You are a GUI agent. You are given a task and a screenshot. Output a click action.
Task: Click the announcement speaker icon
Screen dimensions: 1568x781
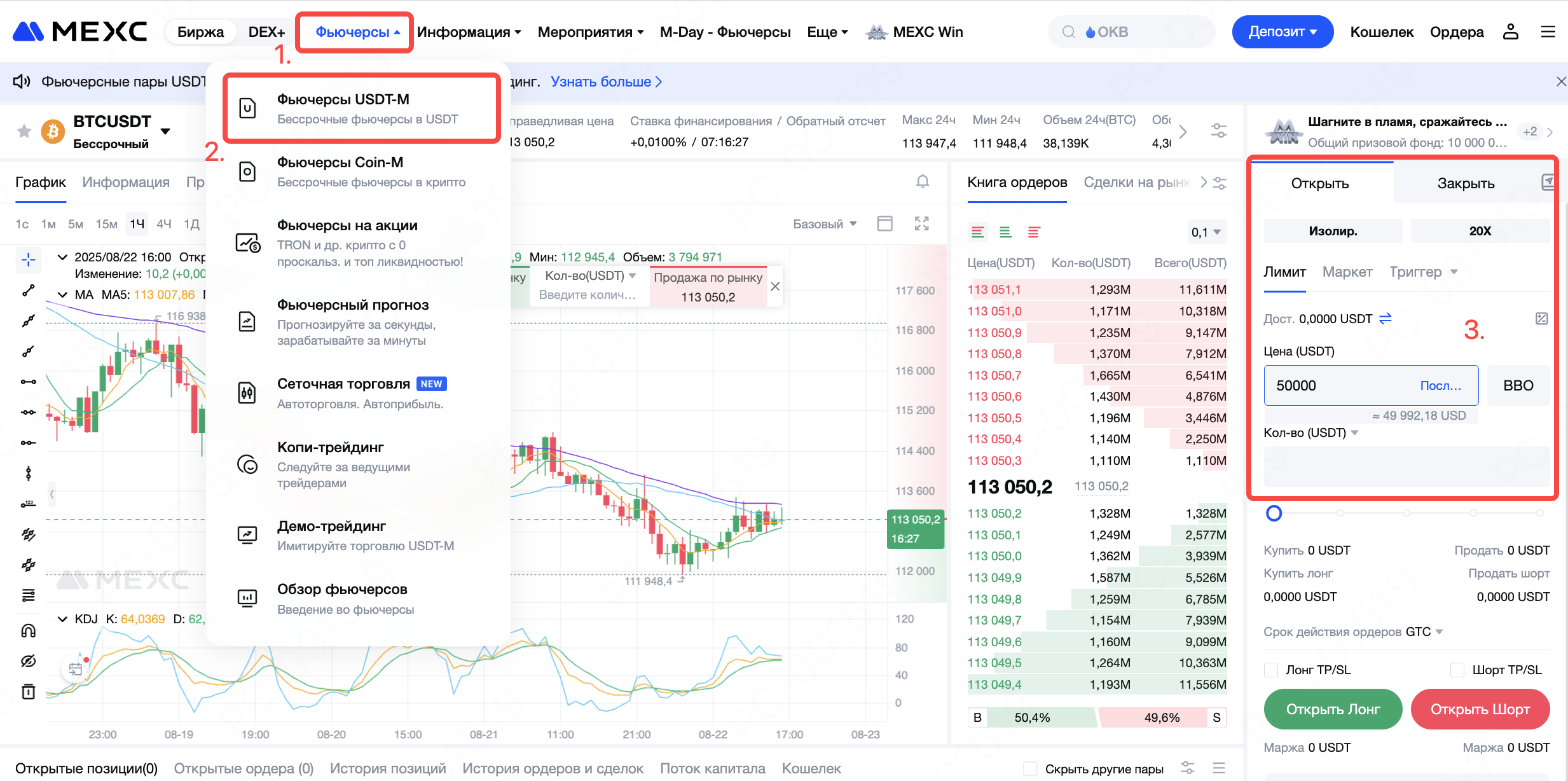pyautogui.click(x=22, y=81)
